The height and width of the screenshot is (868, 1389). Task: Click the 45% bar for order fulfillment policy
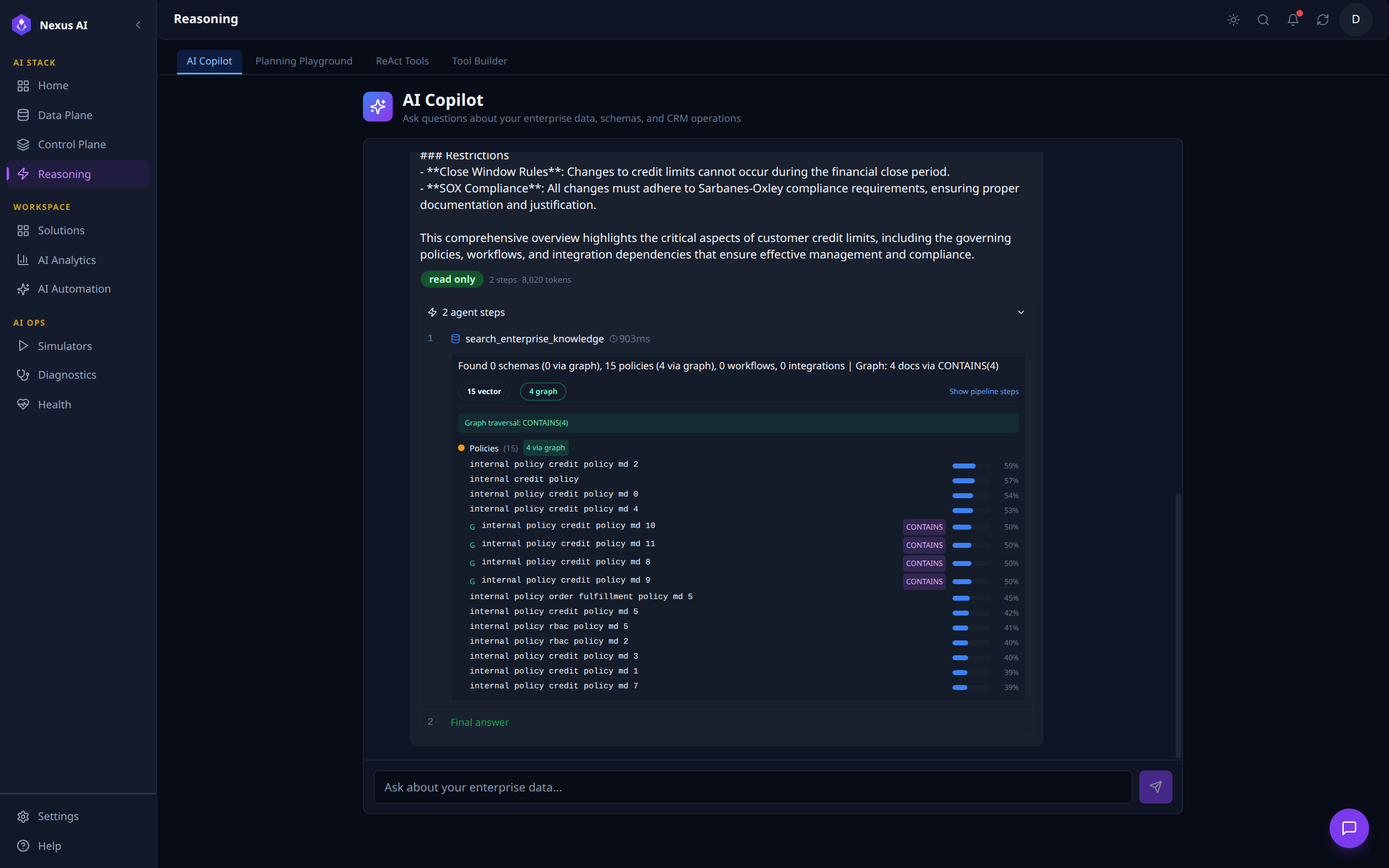[971, 598]
